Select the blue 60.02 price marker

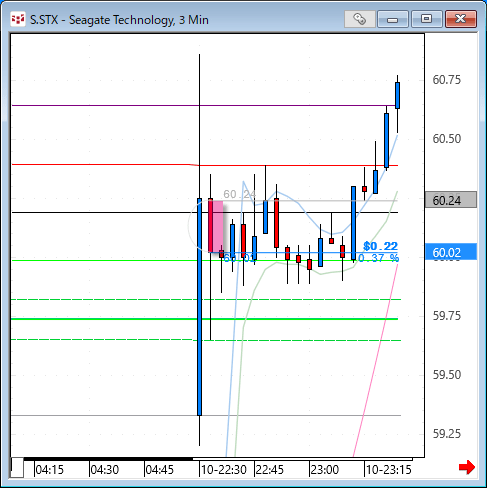(x=451, y=252)
